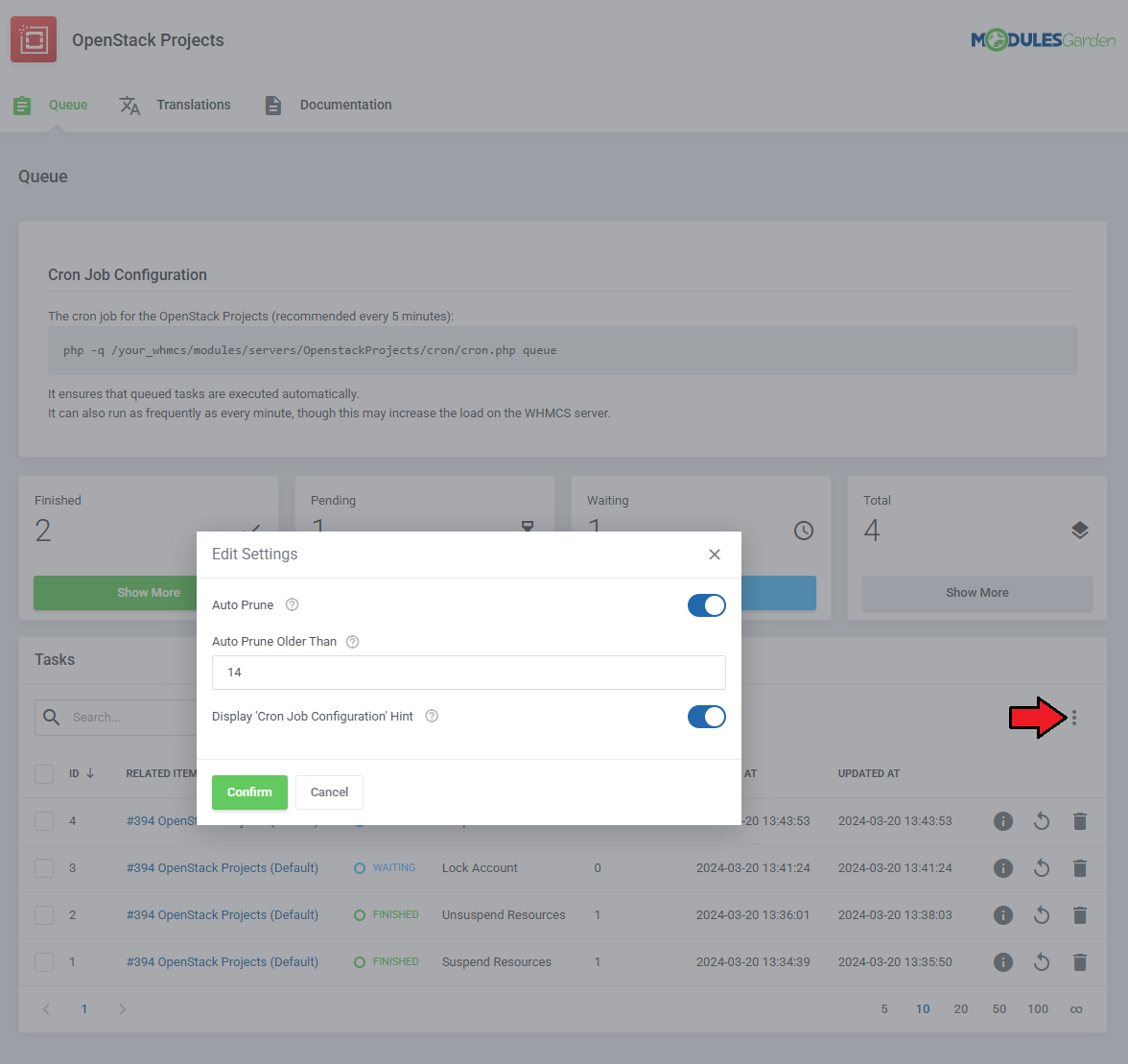The height and width of the screenshot is (1064, 1128).
Task: View info for Suspend Resources task
Action: click(x=1003, y=962)
